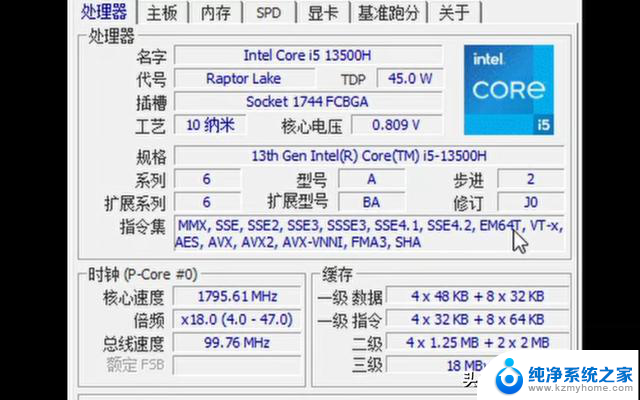The height and width of the screenshot is (400, 640).
Task: Open the 内存 tab
Action: 216,13
